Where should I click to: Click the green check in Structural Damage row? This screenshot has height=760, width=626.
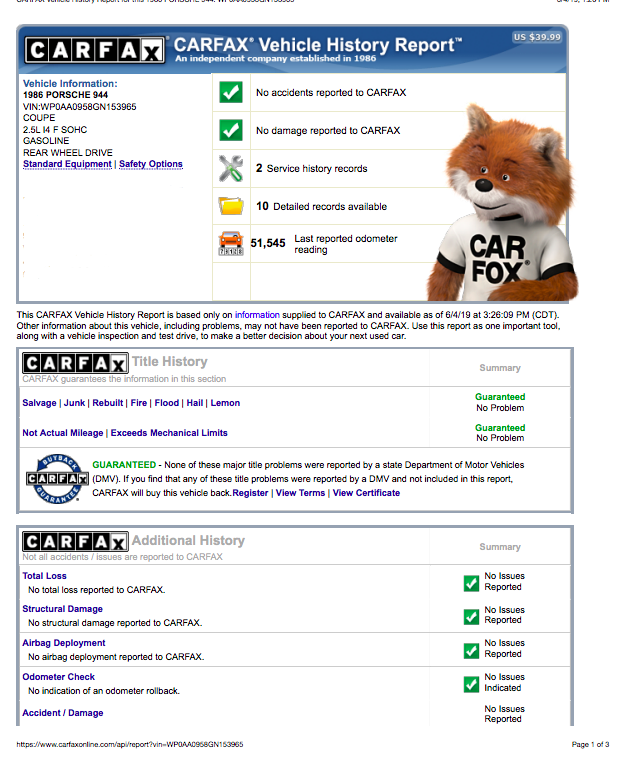471,617
